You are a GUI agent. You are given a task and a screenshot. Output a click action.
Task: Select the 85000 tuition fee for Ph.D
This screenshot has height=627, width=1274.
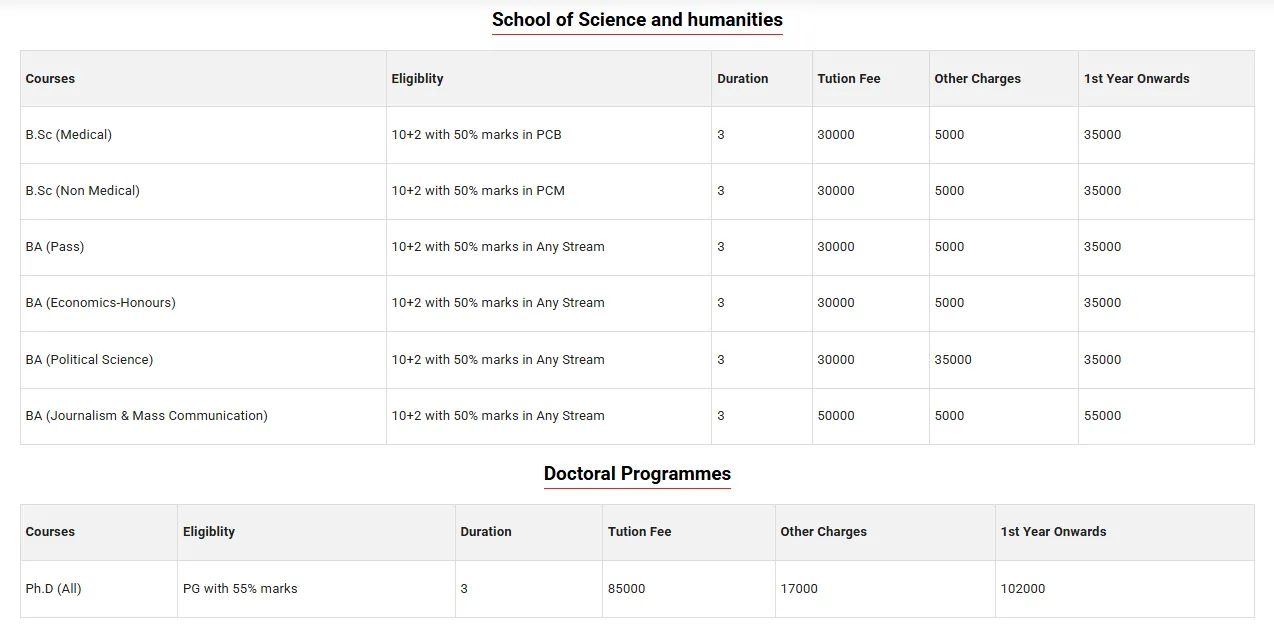coord(627,588)
